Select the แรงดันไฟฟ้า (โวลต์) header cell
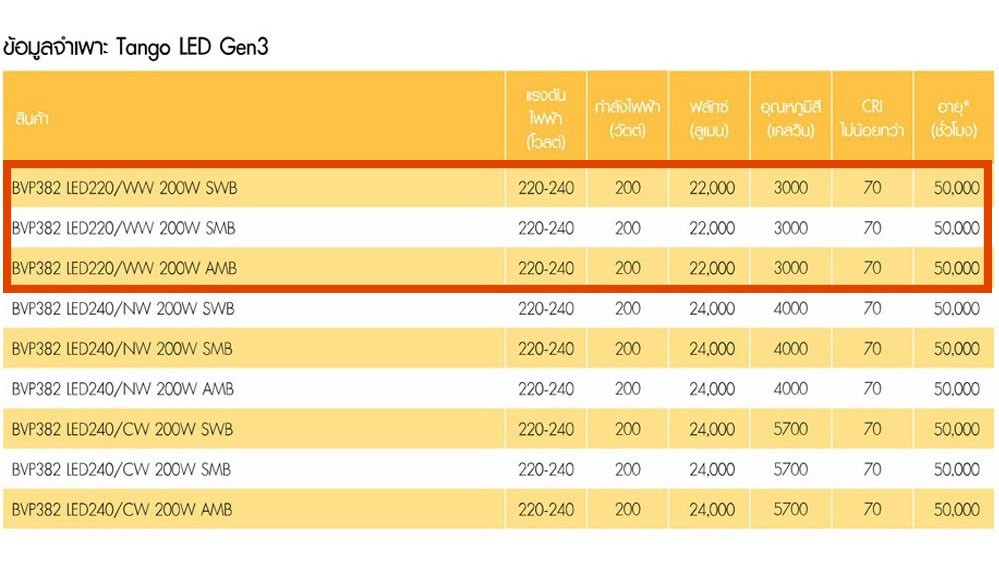Screen dimensions: 999x585 tap(546, 116)
